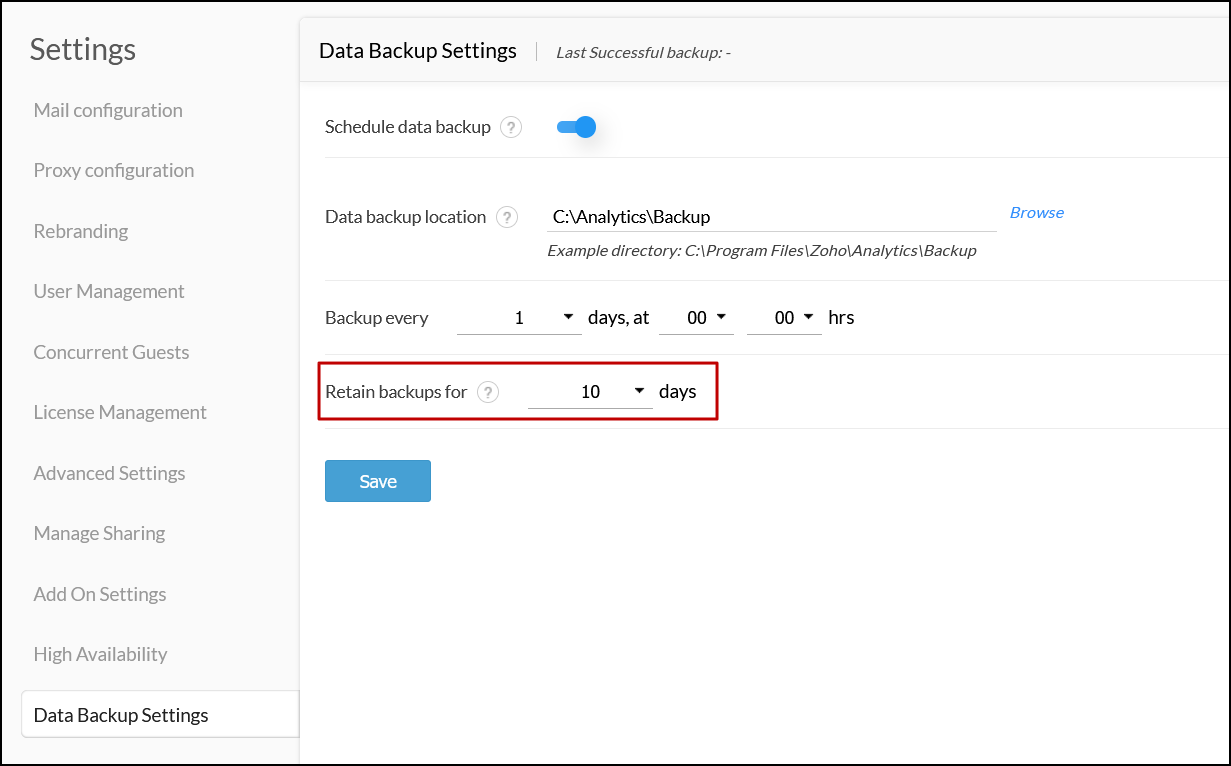
Task: Click the Browse link for backup location
Action: pos(1036,212)
